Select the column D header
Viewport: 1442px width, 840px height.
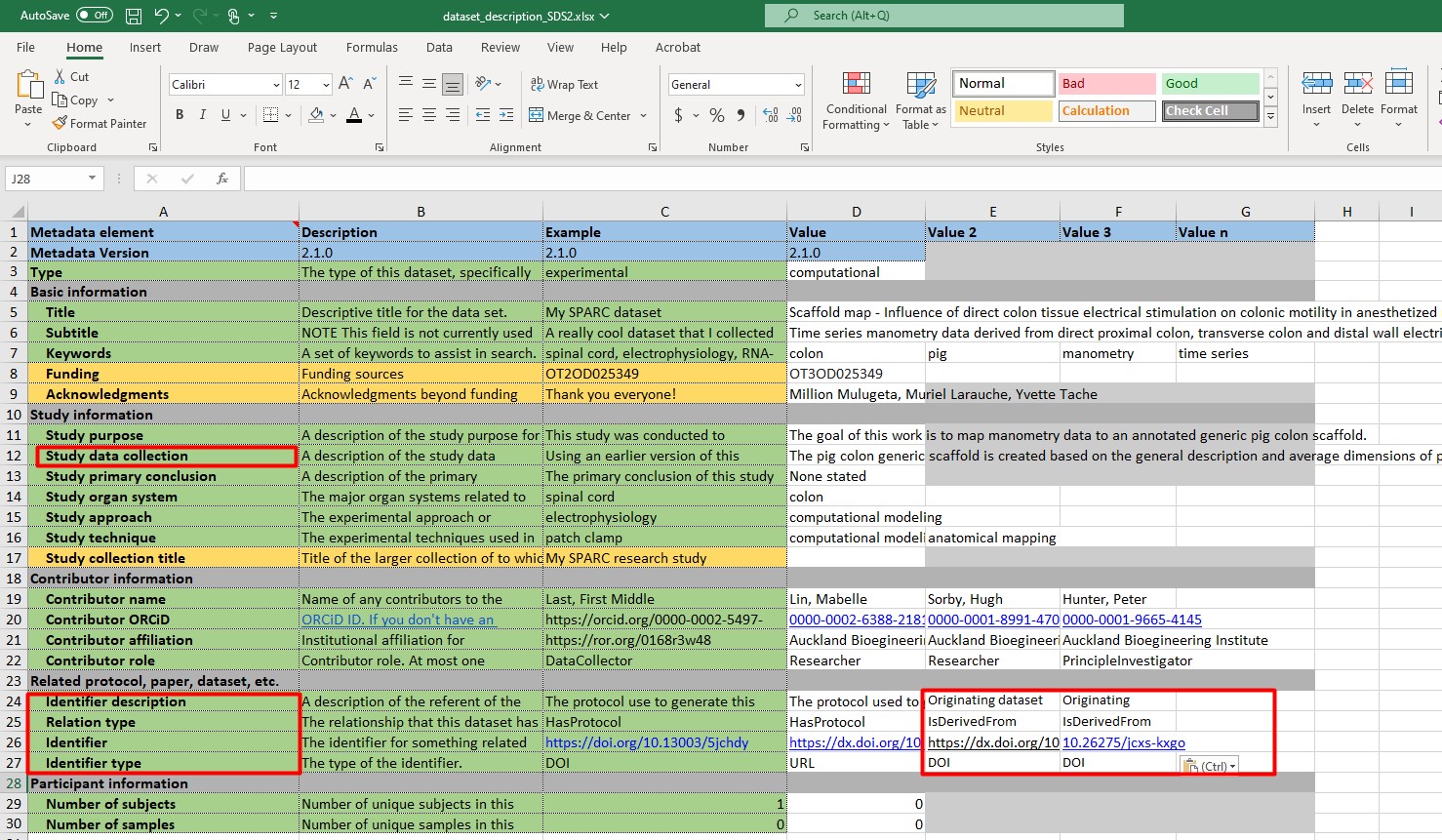(x=856, y=212)
